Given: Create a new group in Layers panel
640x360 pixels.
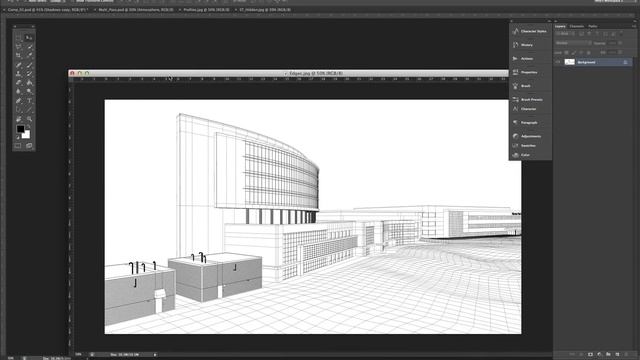Looking at the screenshot, I should click(608, 354).
